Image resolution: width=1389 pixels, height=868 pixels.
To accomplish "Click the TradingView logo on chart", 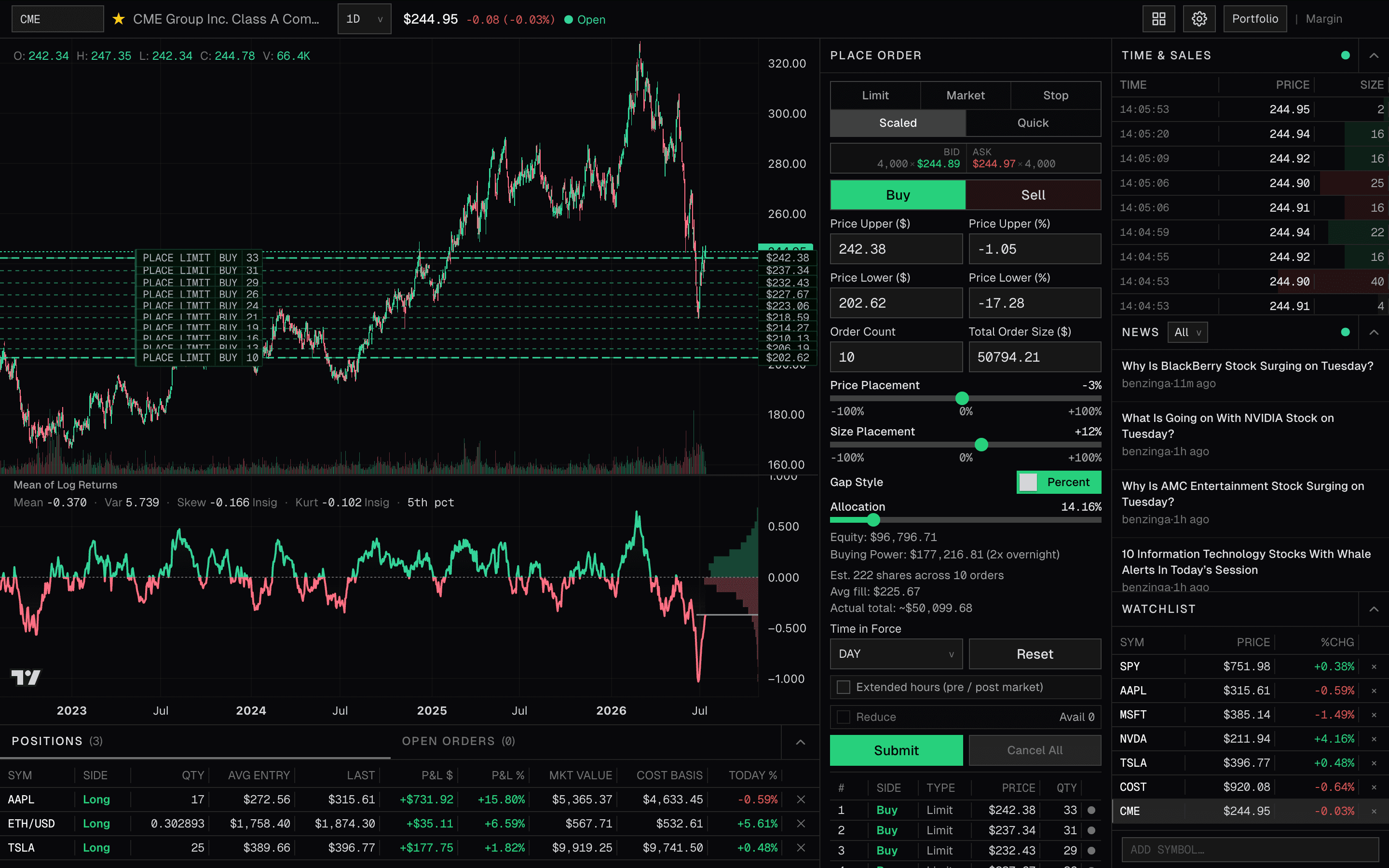I will 26,678.
